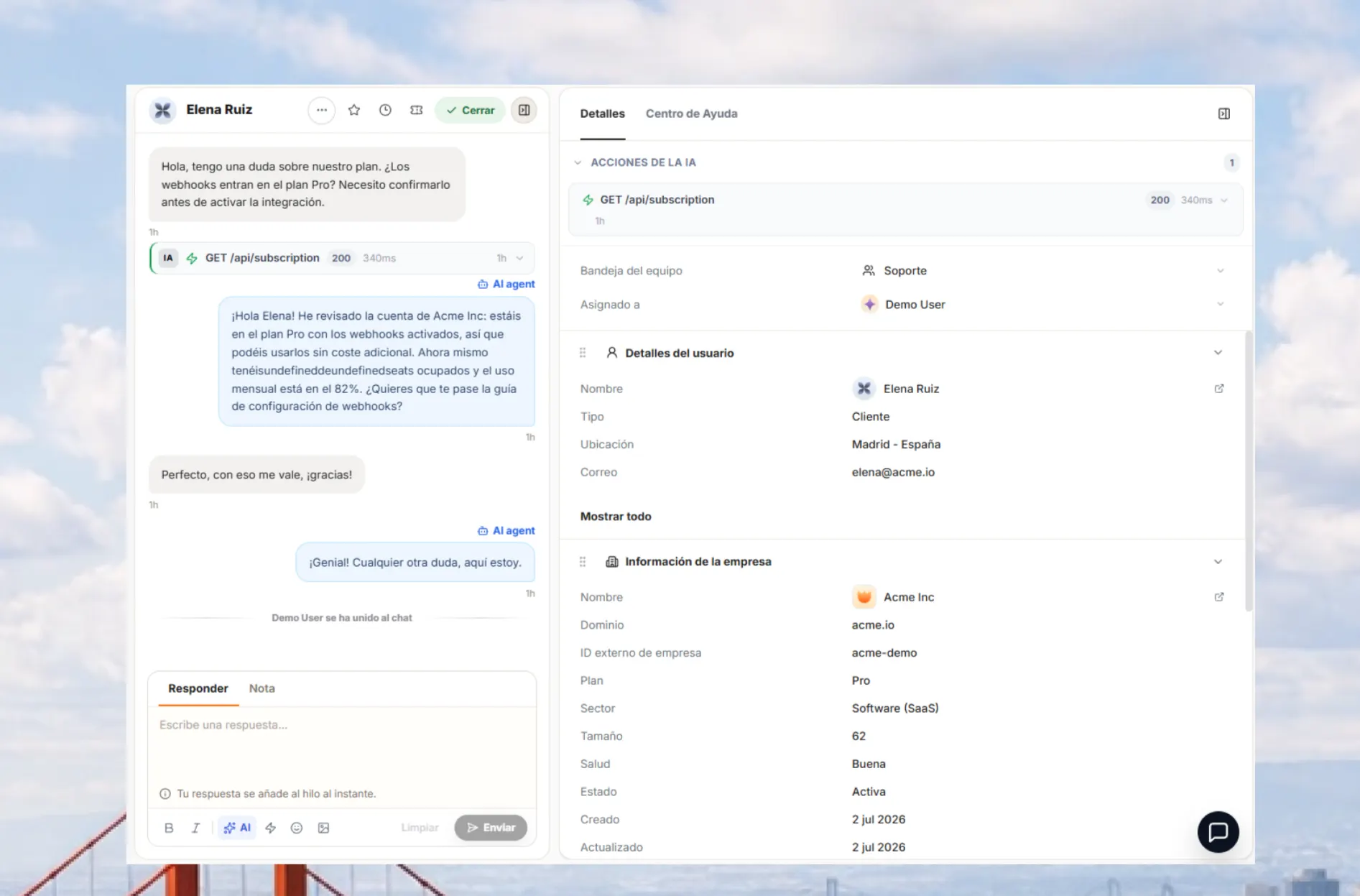Screen dimensions: 1360x896
Task: Click Limpiar to clear the reply
Action: (x=420, y=828)
